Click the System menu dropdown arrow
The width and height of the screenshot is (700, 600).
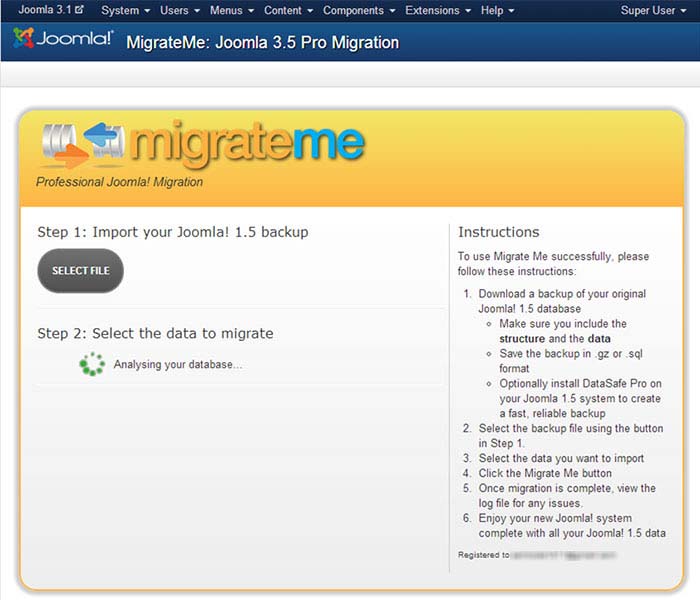(147, 11)
